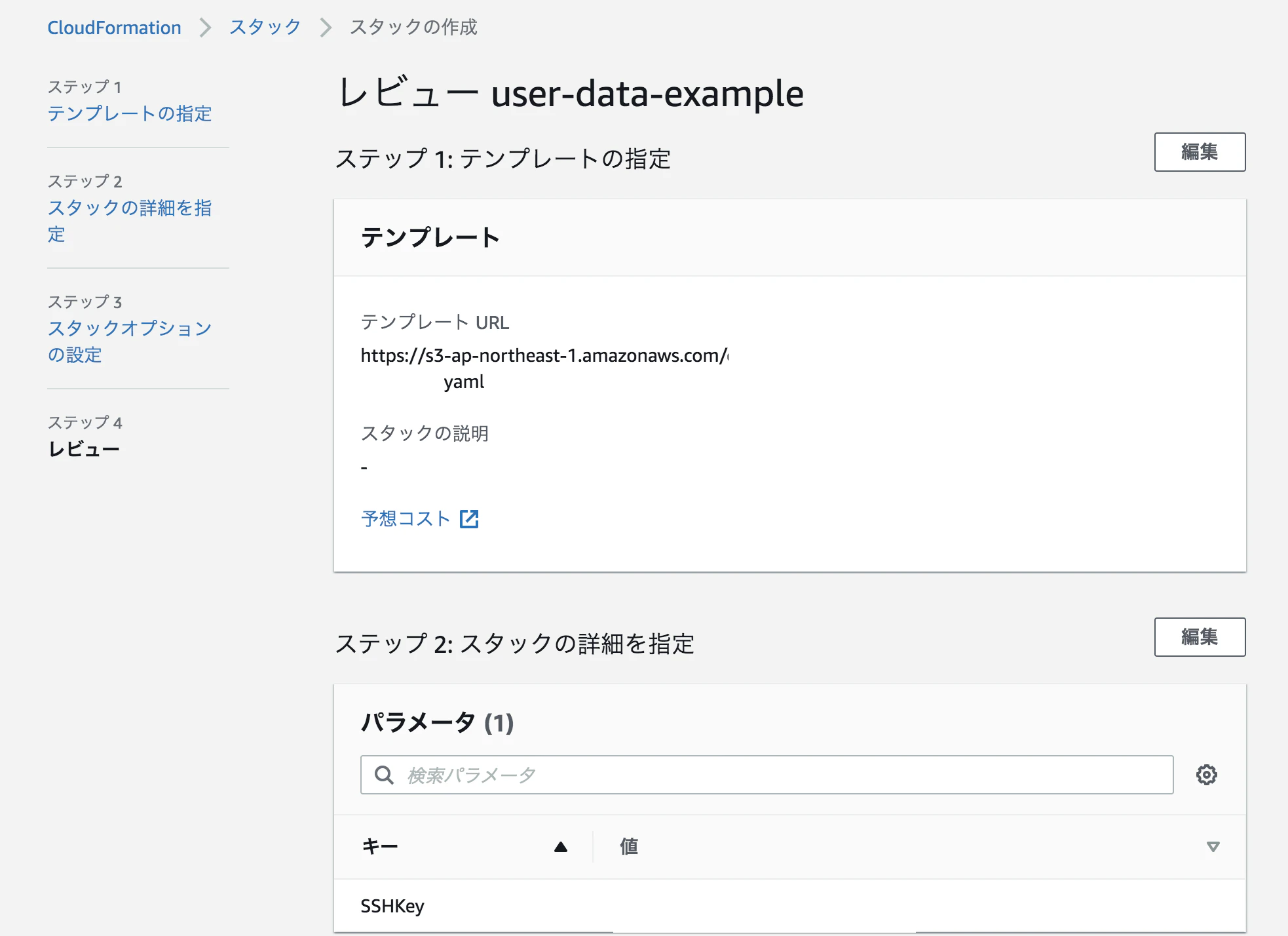This screenshot has height=936, width=1288.
Task: Go to スタック breadcrumb link
Action: tap(265, 28)
